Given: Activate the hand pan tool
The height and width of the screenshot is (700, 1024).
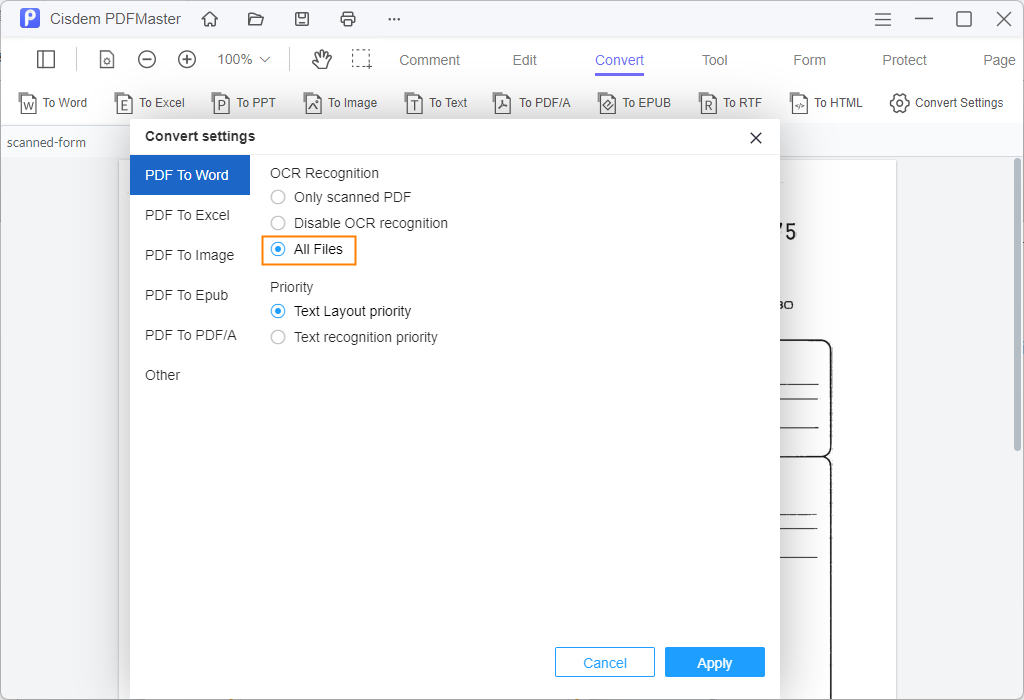Looking at the screenshot, I should 321,60.
